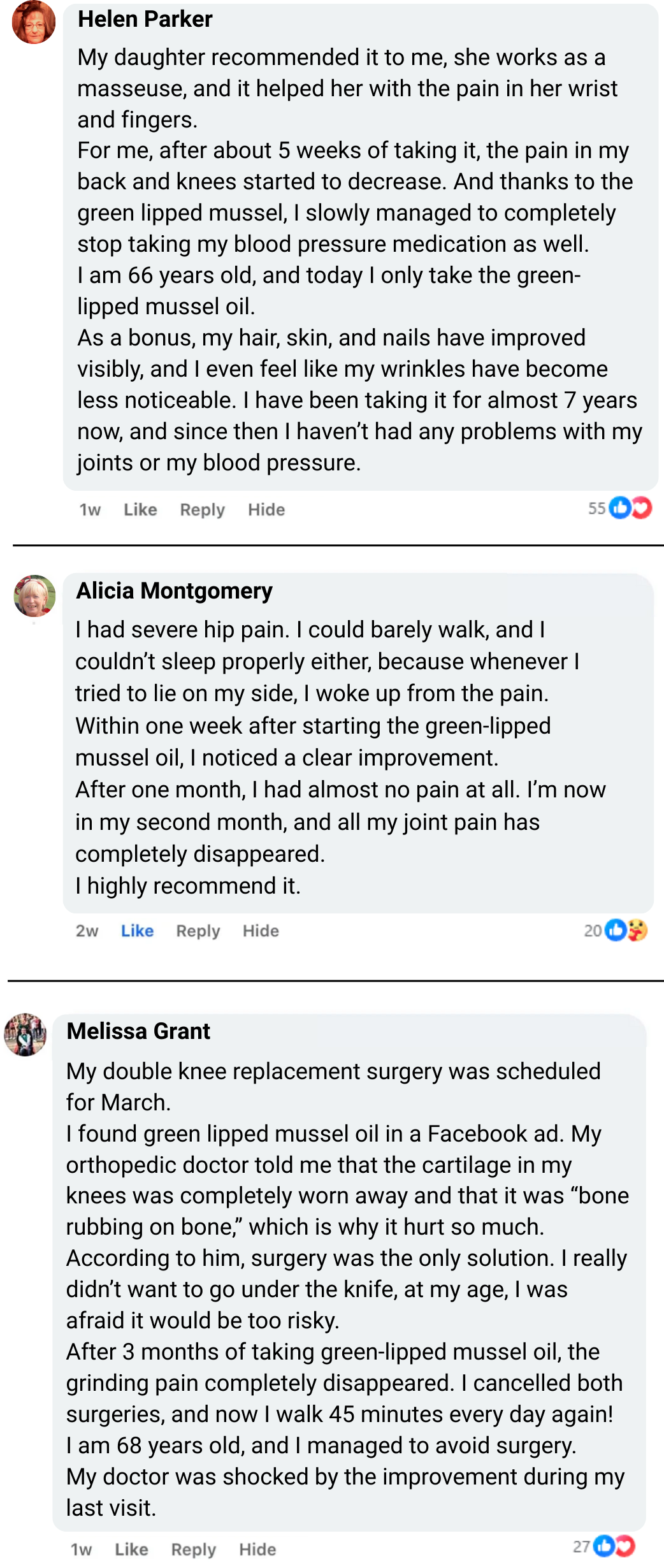
Task: Click like reaction icon on Melissa's comment
Action: pyautogui.click(x=604, y=1546)
